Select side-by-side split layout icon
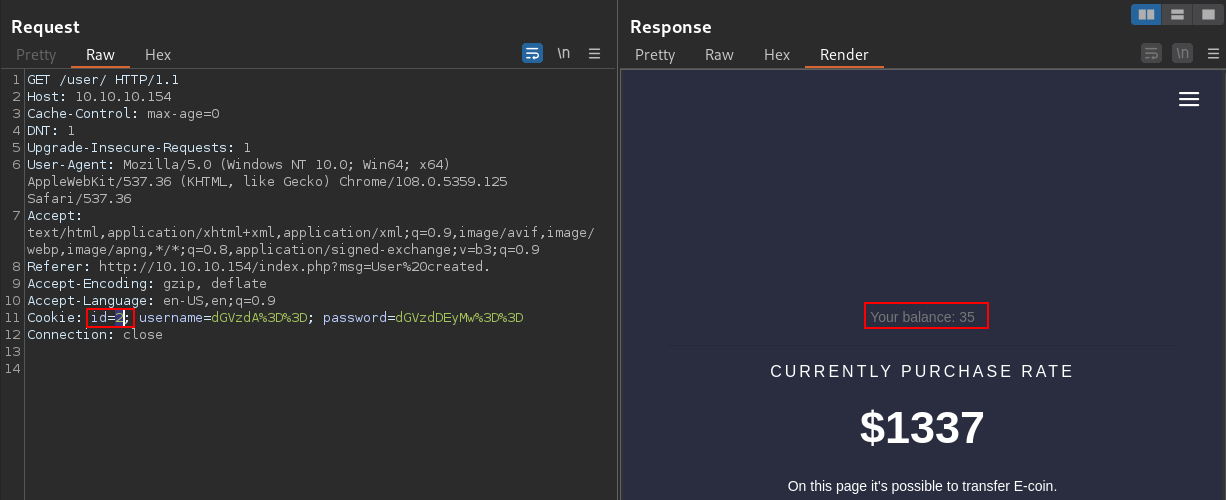 [1146, 14]
